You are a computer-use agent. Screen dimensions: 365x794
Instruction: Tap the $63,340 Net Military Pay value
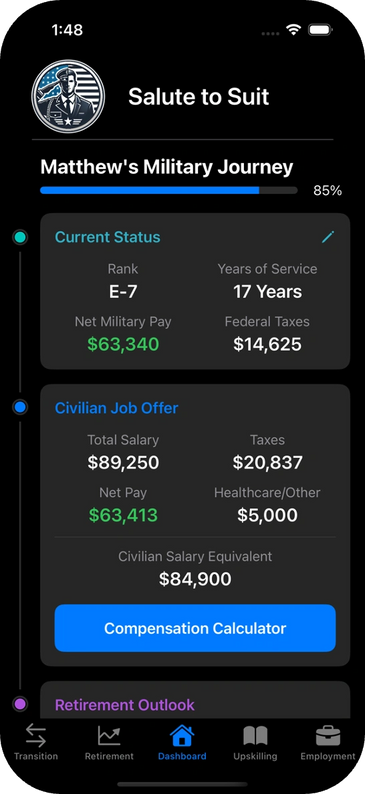(123, 344)
